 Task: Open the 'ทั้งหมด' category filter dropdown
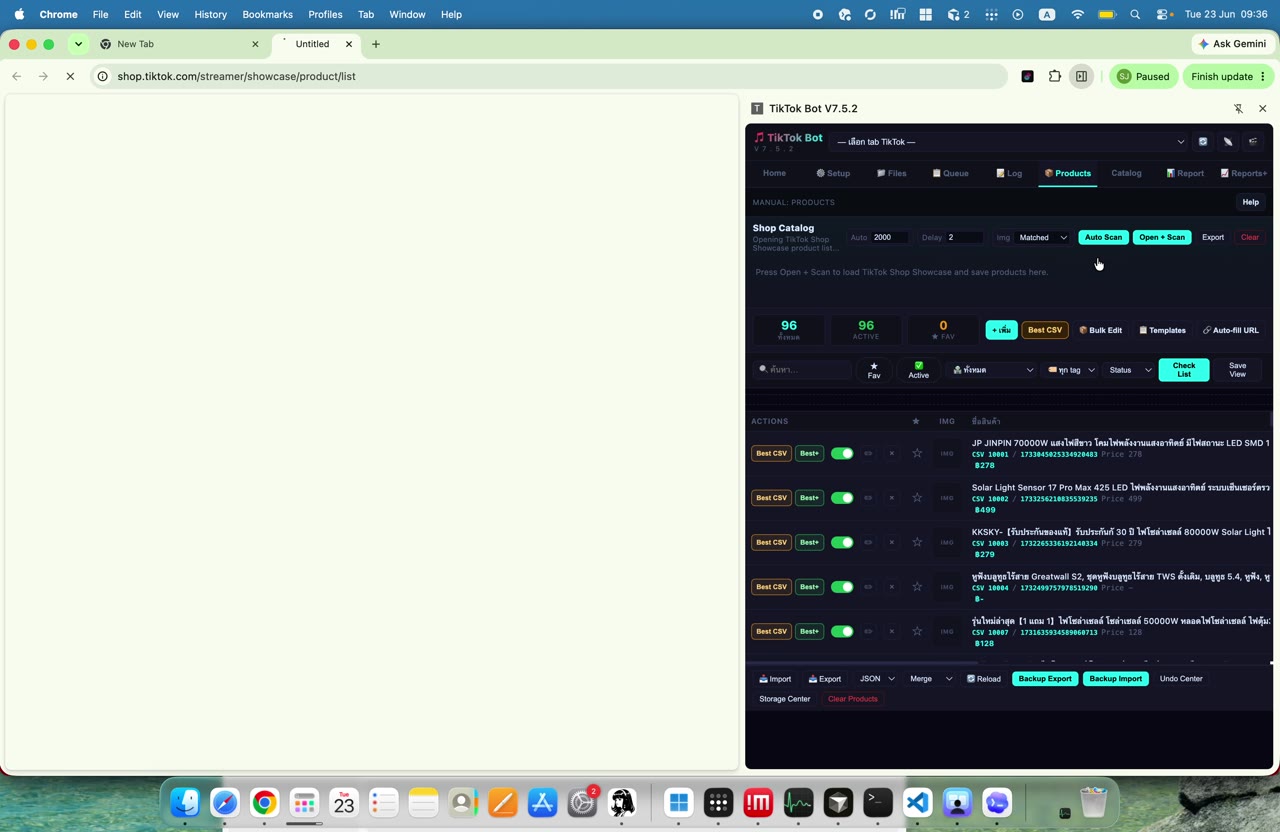click(x=992, y=370)
